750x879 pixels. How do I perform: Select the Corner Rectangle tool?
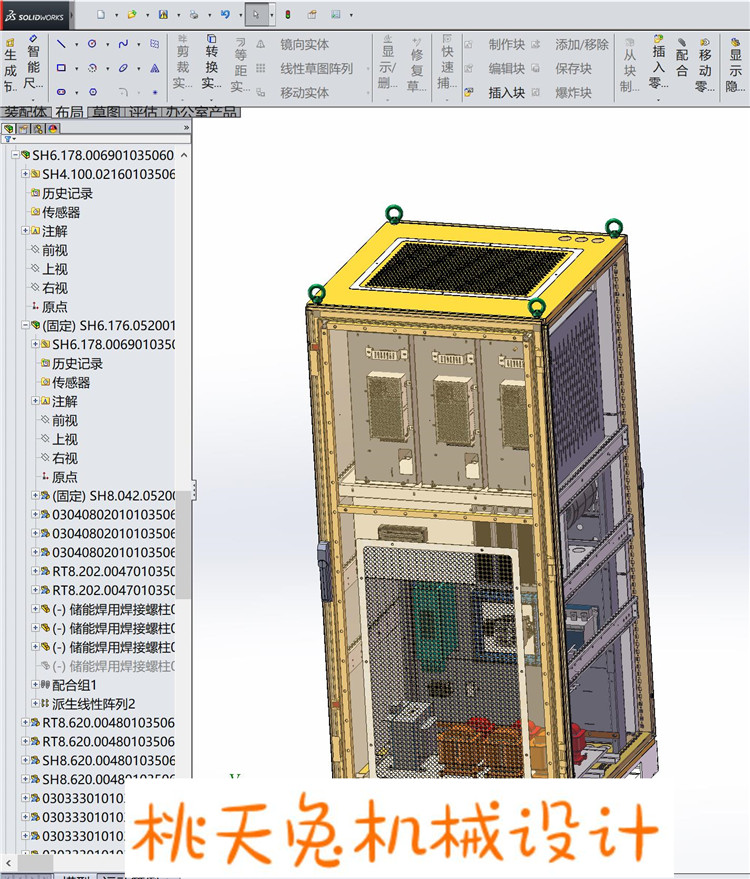pyautogui.click(x=61, y=68)
